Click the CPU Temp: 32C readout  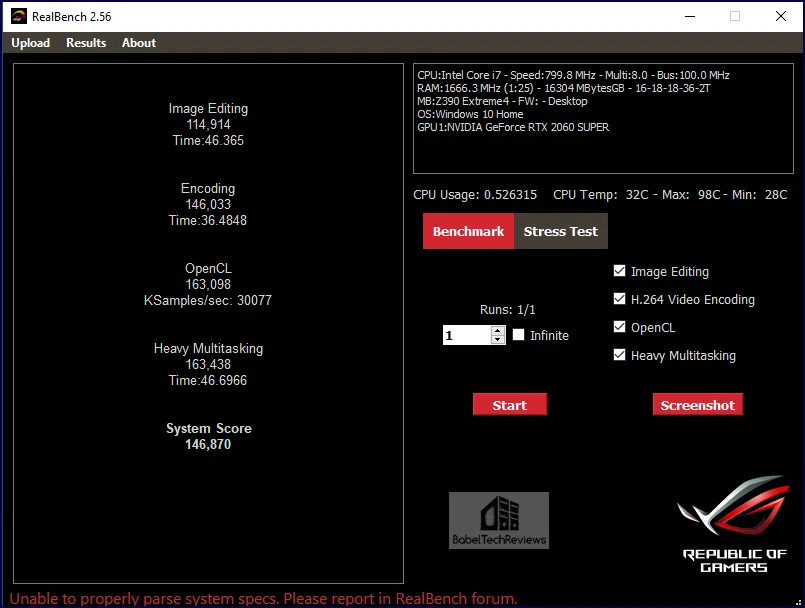600,195
